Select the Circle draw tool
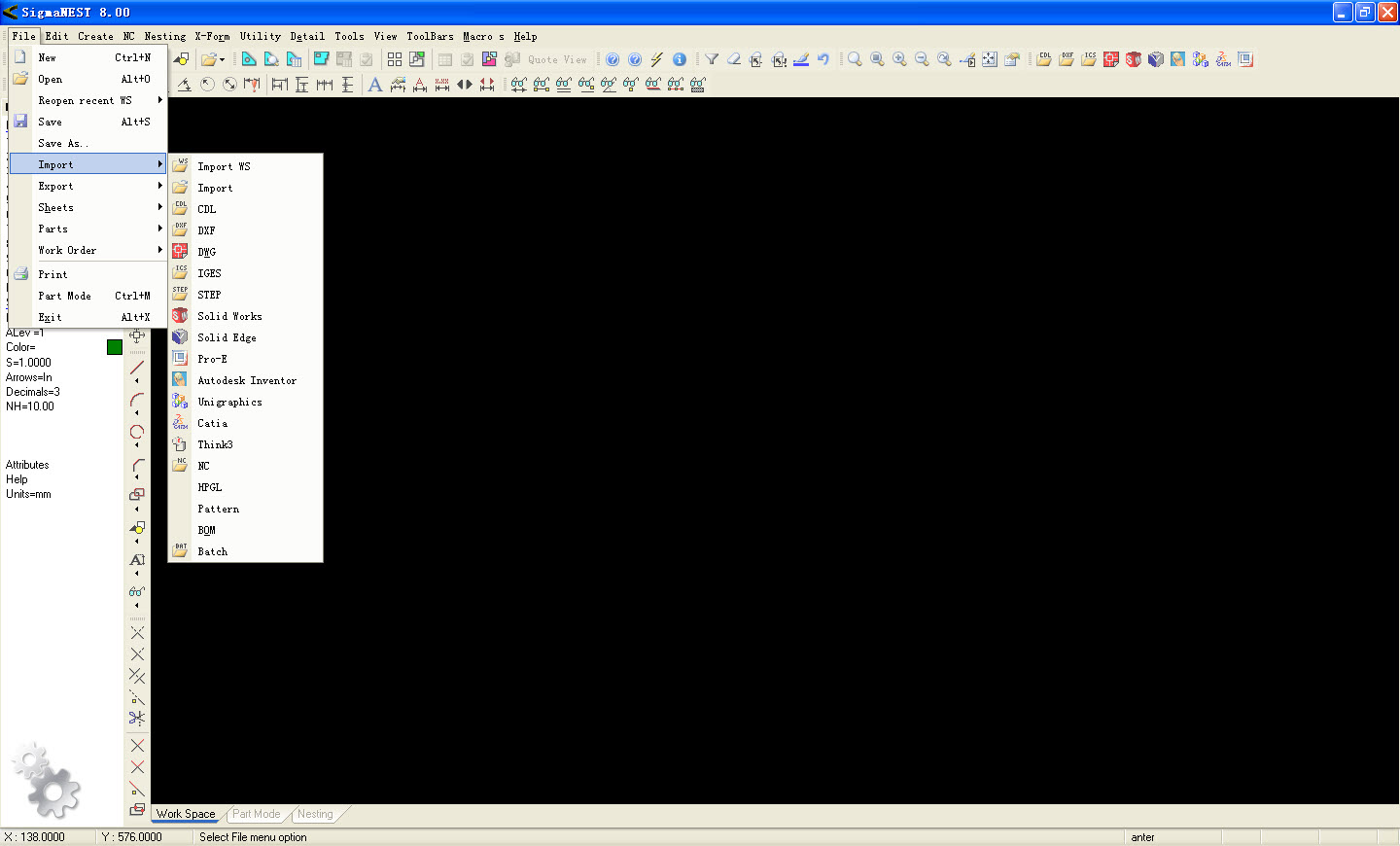Viewport: 1400px width, 846px height. coord(137,432)
